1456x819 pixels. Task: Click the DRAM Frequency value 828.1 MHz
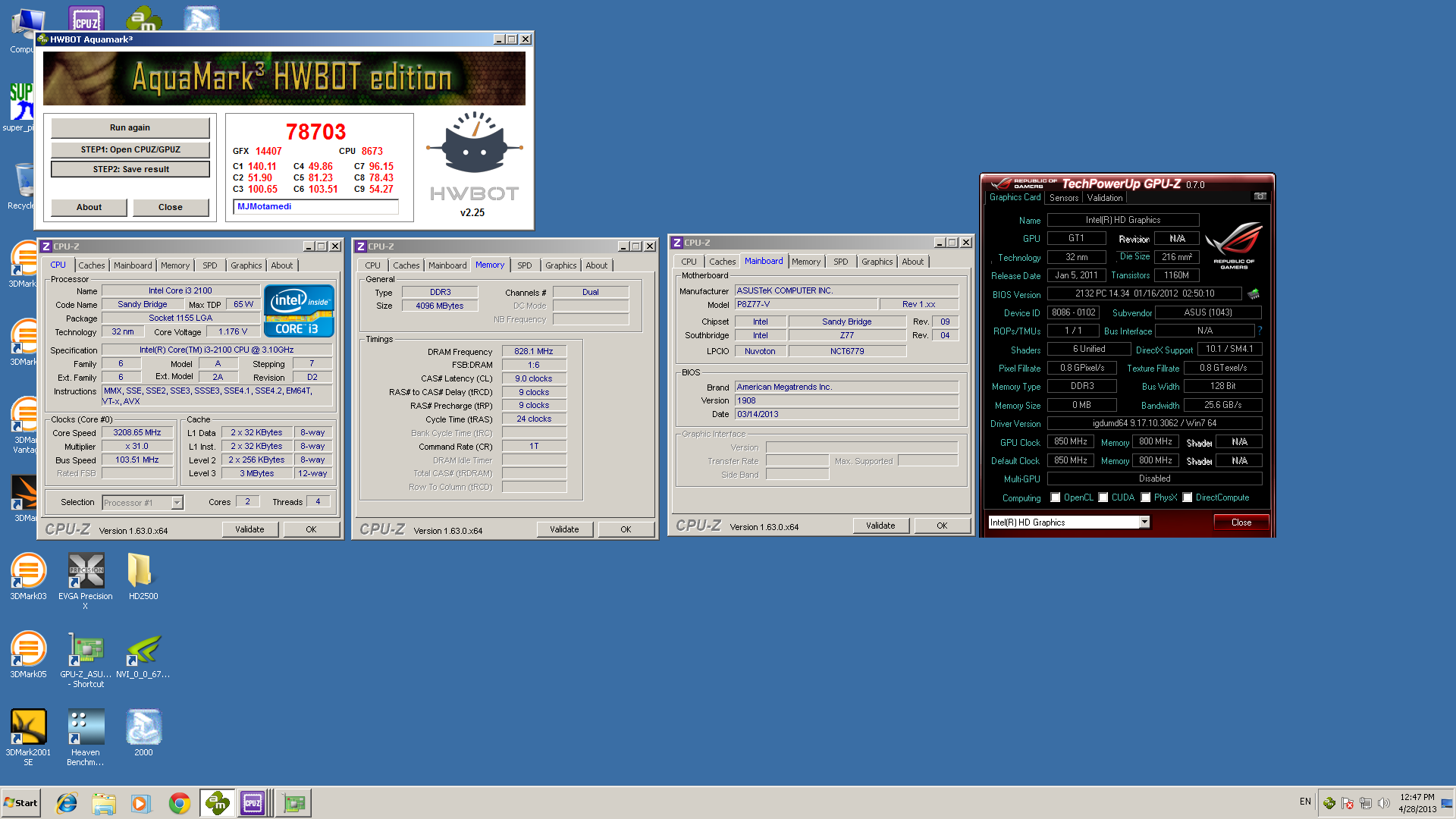tap(533, 351)
